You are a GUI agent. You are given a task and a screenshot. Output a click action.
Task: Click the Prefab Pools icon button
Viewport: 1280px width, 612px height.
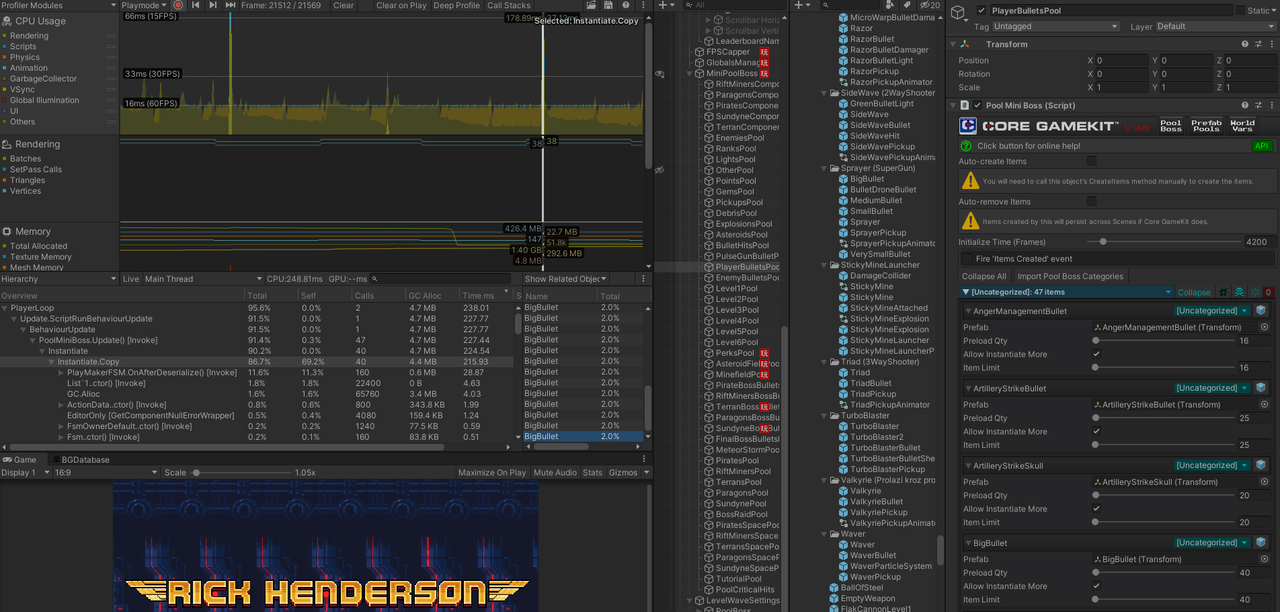pos(1206,126)
